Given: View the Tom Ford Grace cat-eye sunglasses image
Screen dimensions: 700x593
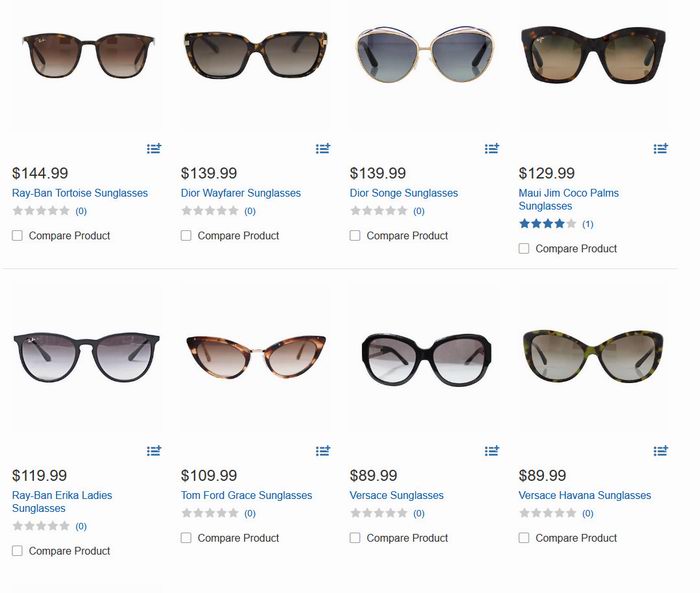Looking at the screenshot, I should (256, 357).
